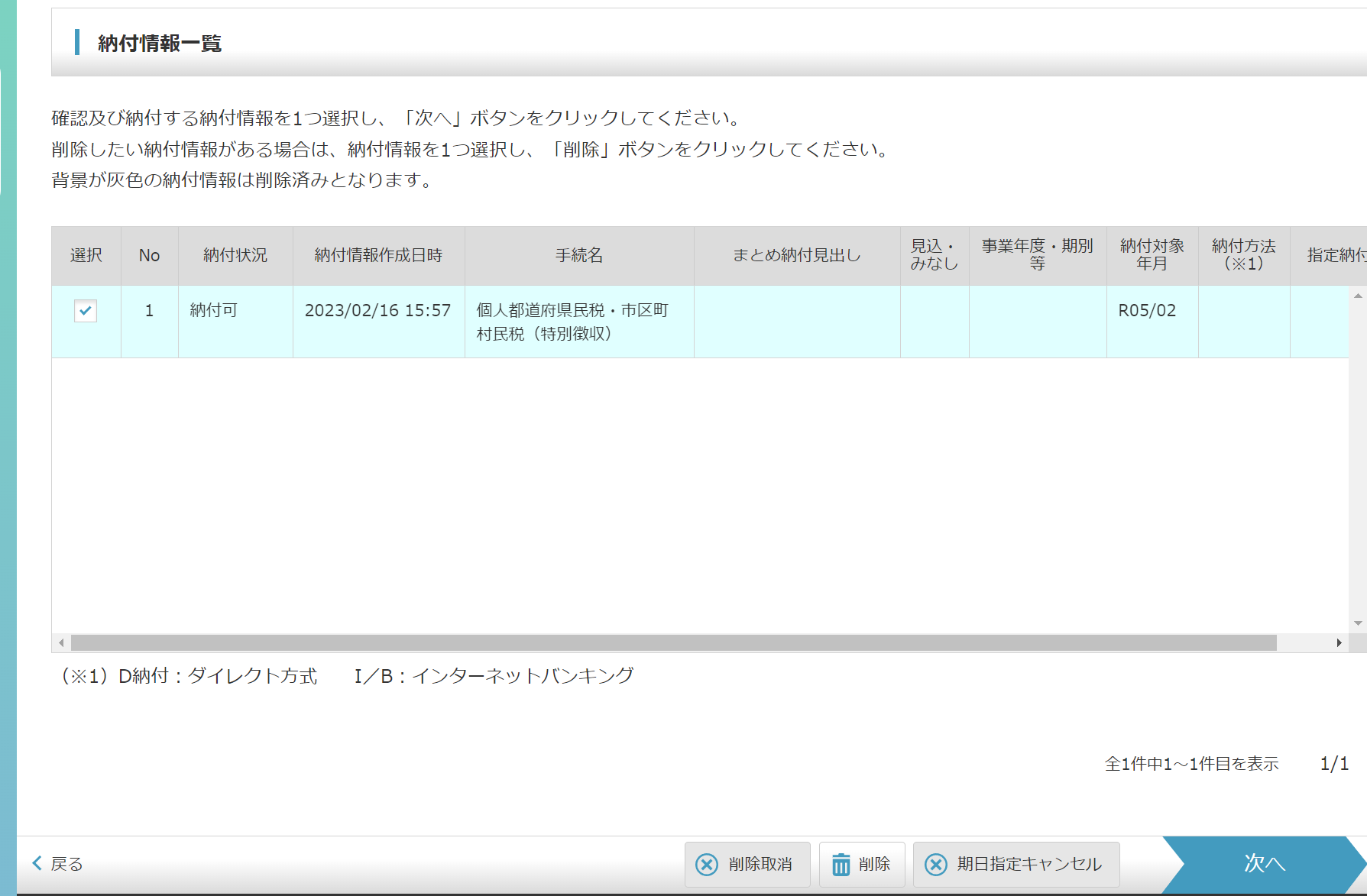Viewport: 1367px width, 896px height.
Task: Click the 次へ next button
Action: pos(1264,864)
